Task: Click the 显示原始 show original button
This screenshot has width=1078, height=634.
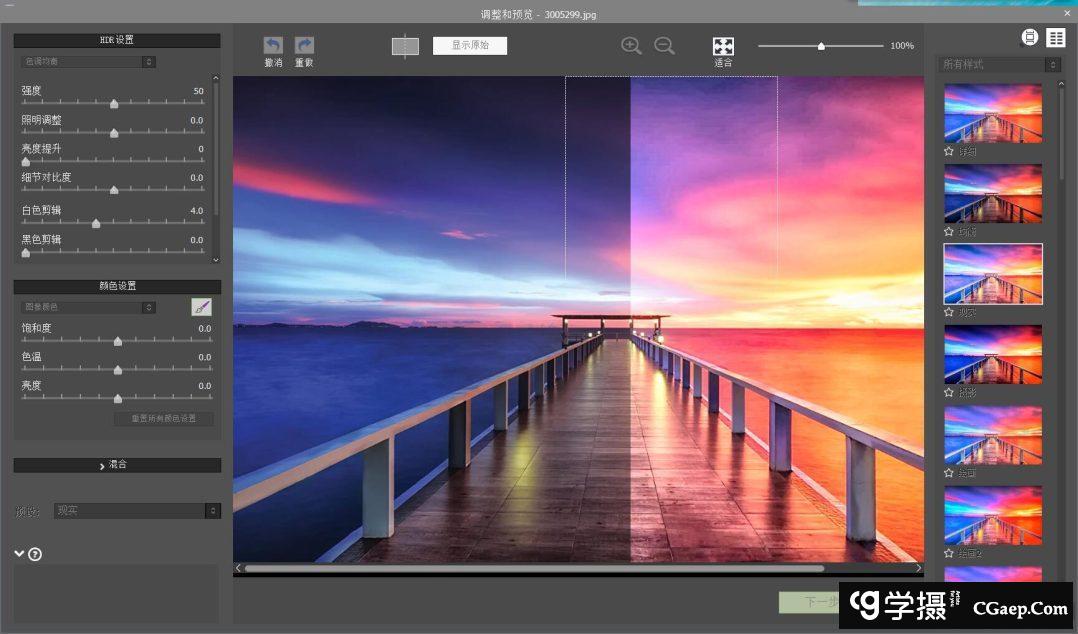Action: [470, 45]
